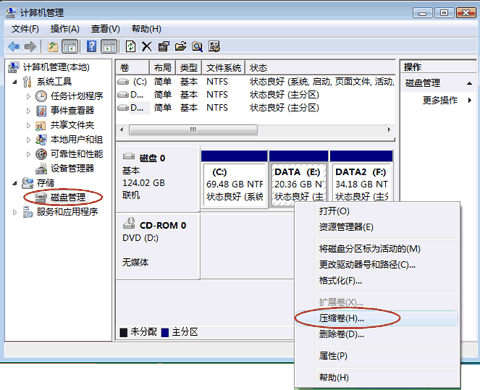This screenshot has width=480, height=390.
Task: Click the rightmost settings list toolbar icon
Action: pos(214,46)
